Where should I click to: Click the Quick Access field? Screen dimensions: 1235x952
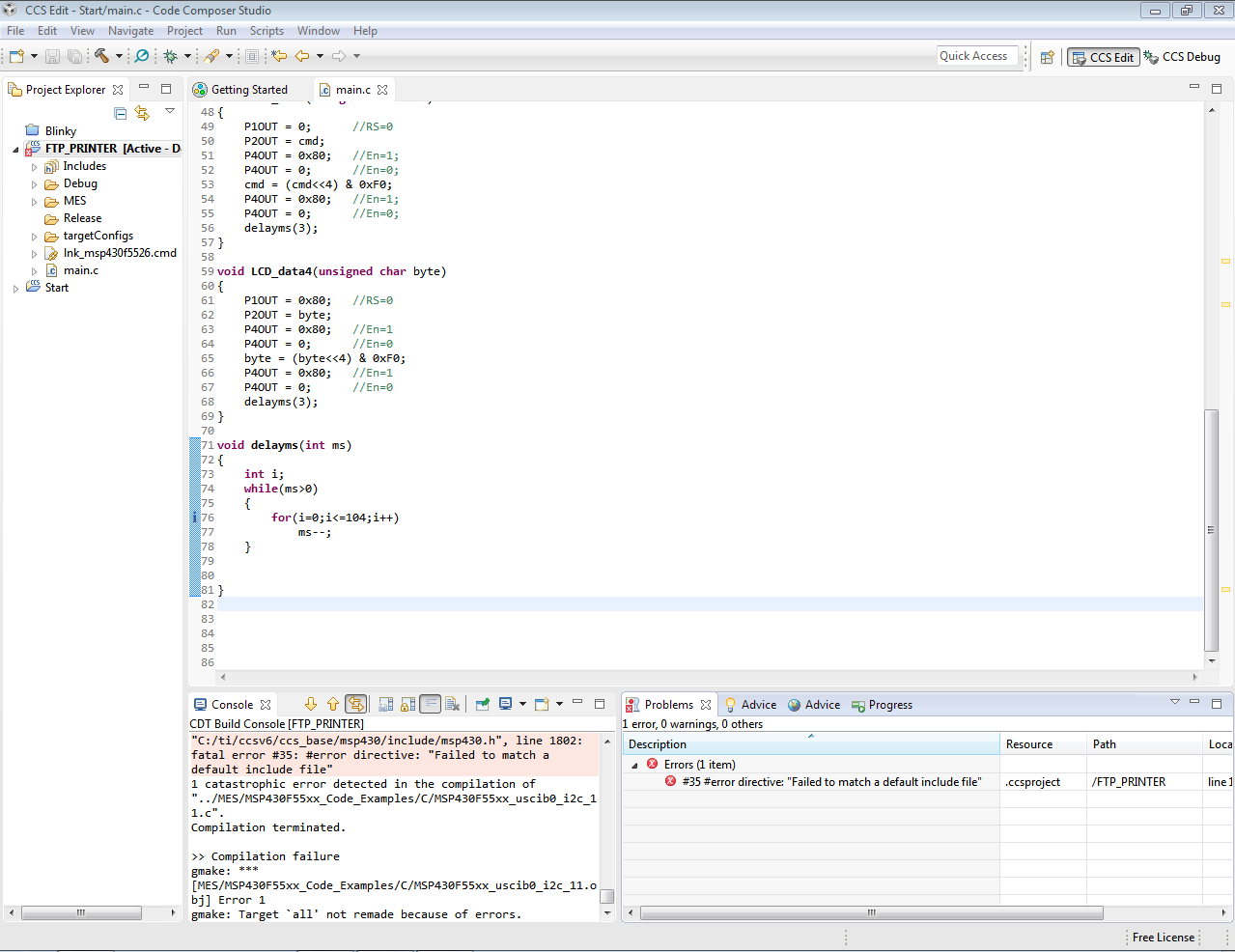click(x=977, y=56)
